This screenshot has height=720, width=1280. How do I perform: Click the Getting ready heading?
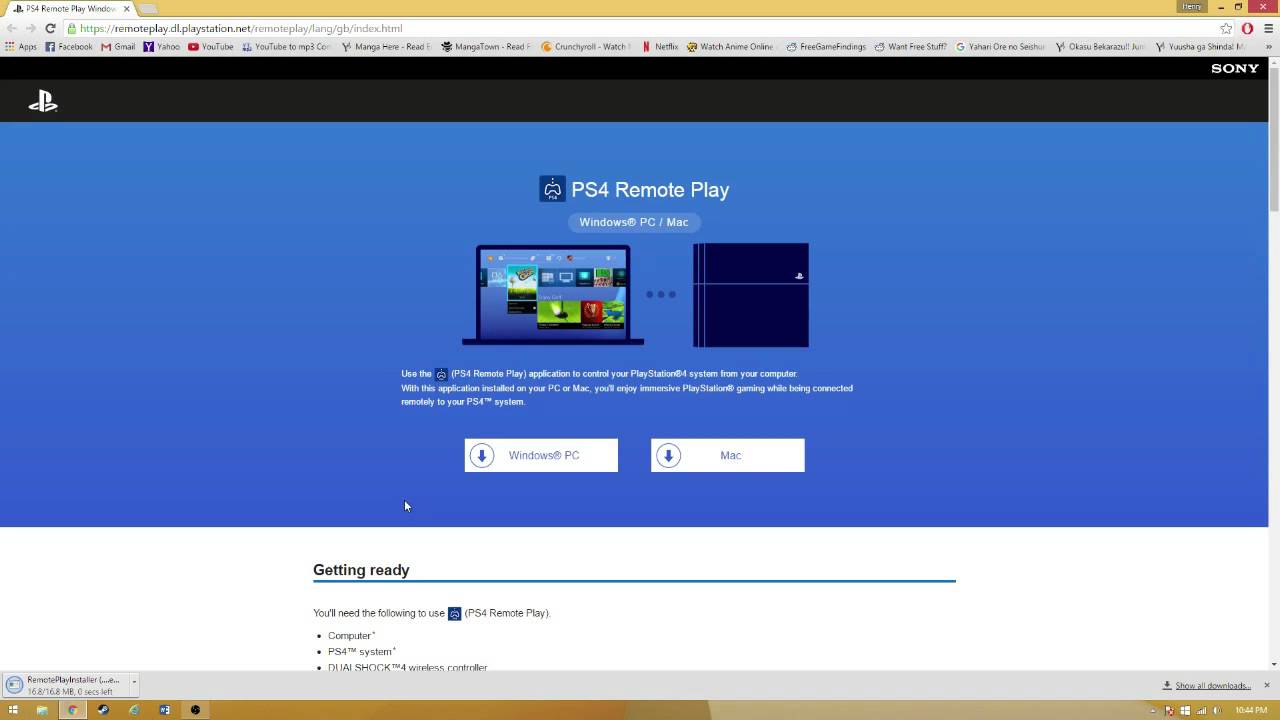[x=361, y=570]
